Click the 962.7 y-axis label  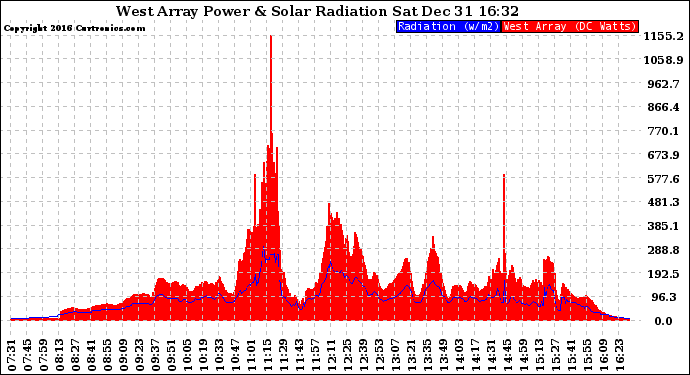click(663, 84)
